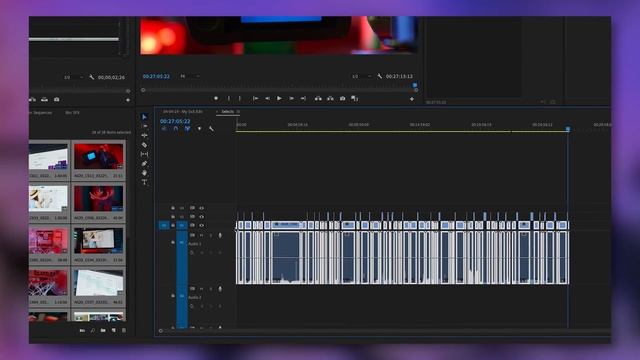Screen dimensions: 640x360
Task: Go to In point in Program monitor
Action: tap(255, 98)
